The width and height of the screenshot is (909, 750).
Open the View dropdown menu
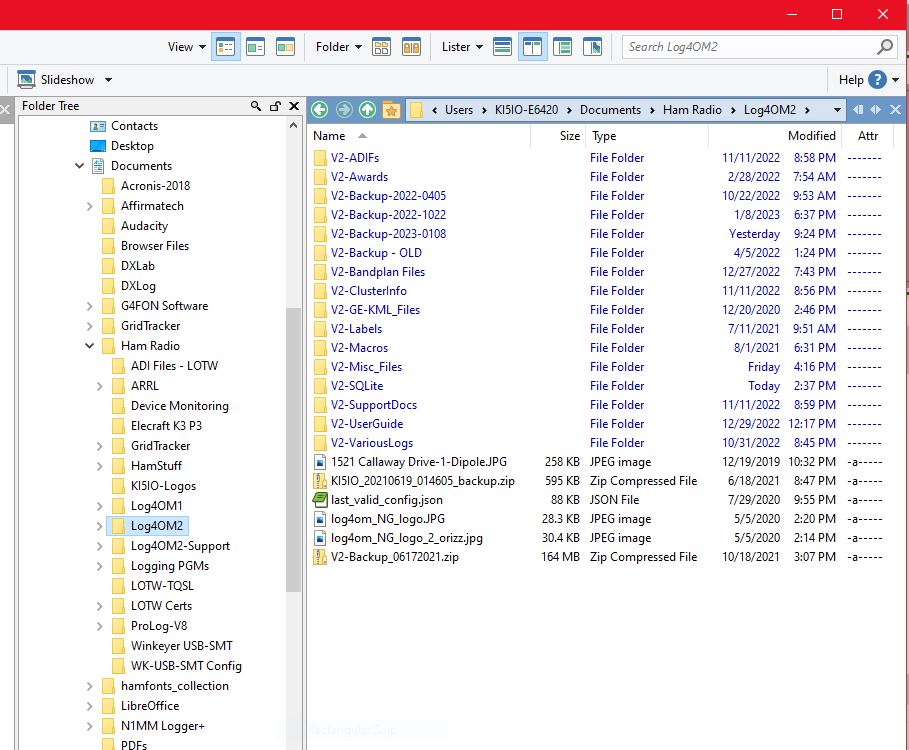[187, 47]
